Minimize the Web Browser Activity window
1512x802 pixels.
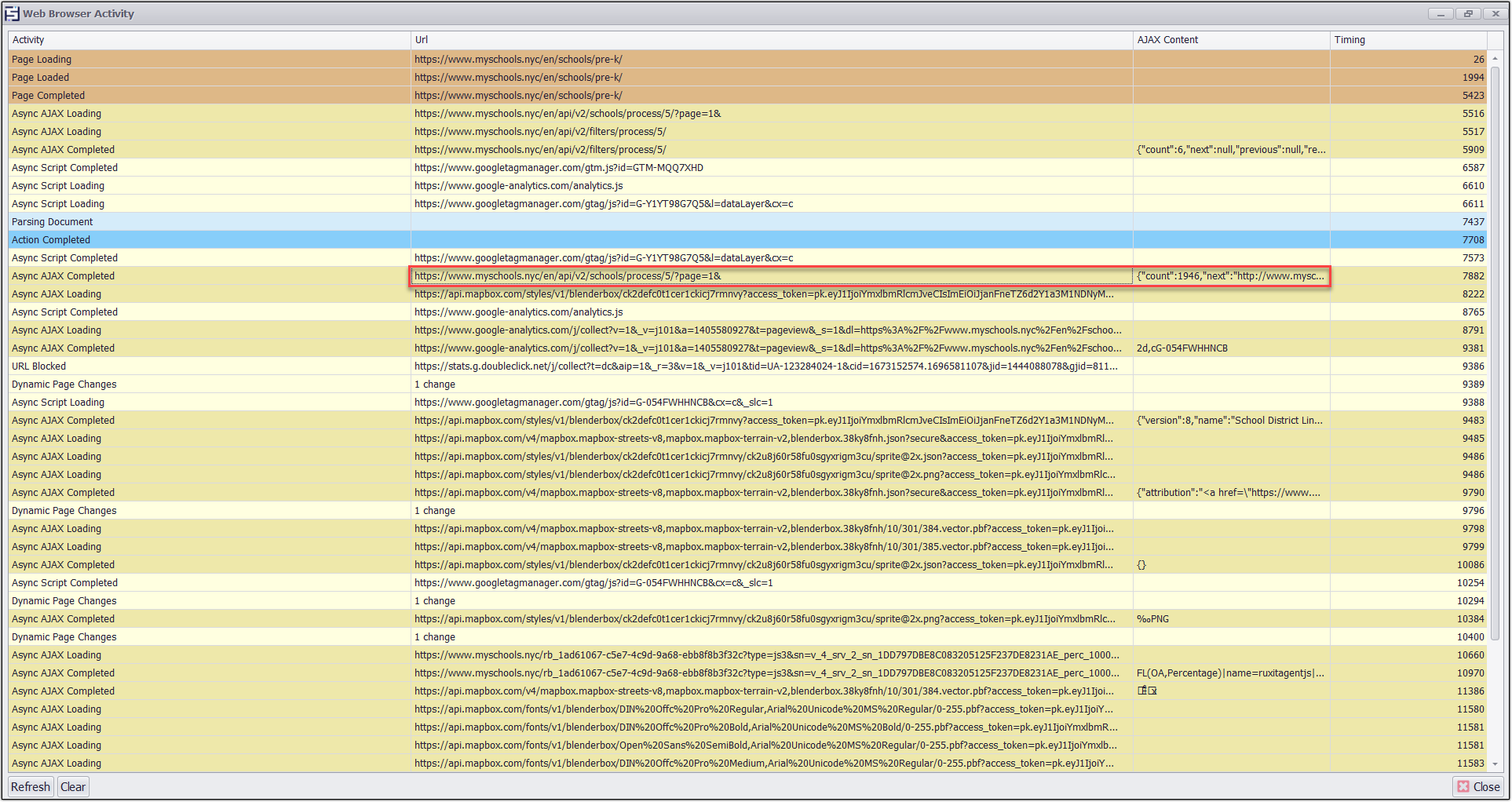(x=1440, y=13)
